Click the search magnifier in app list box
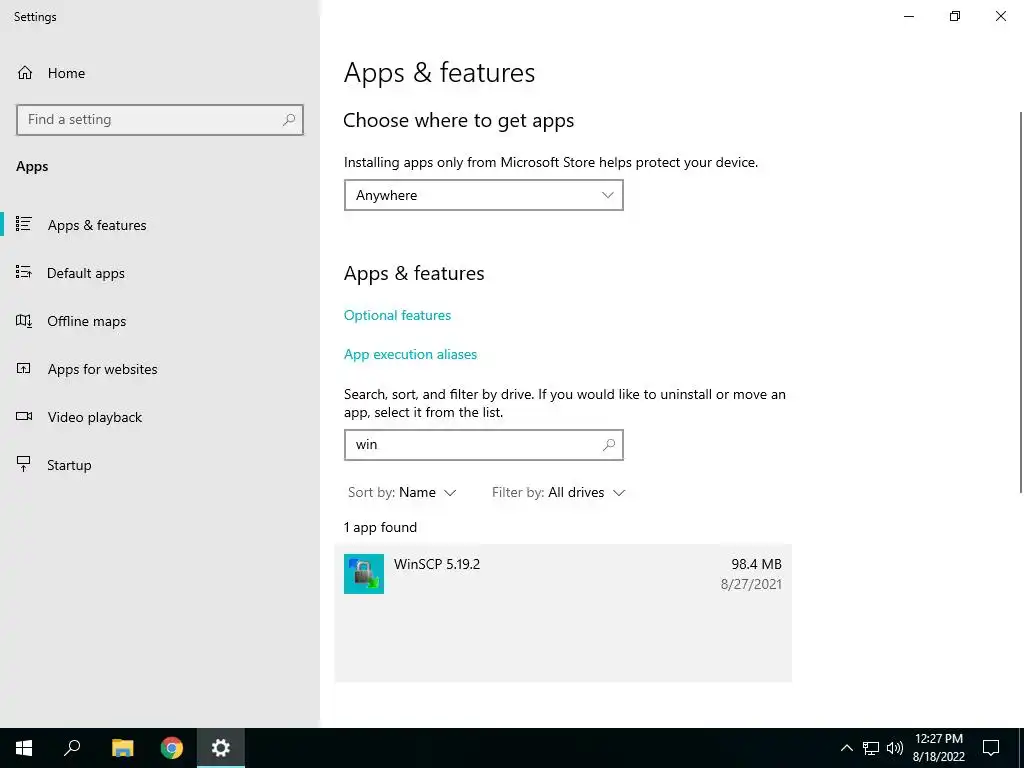Image resolution: width=1024 pixels, height=768 pixels. point(609,445)
